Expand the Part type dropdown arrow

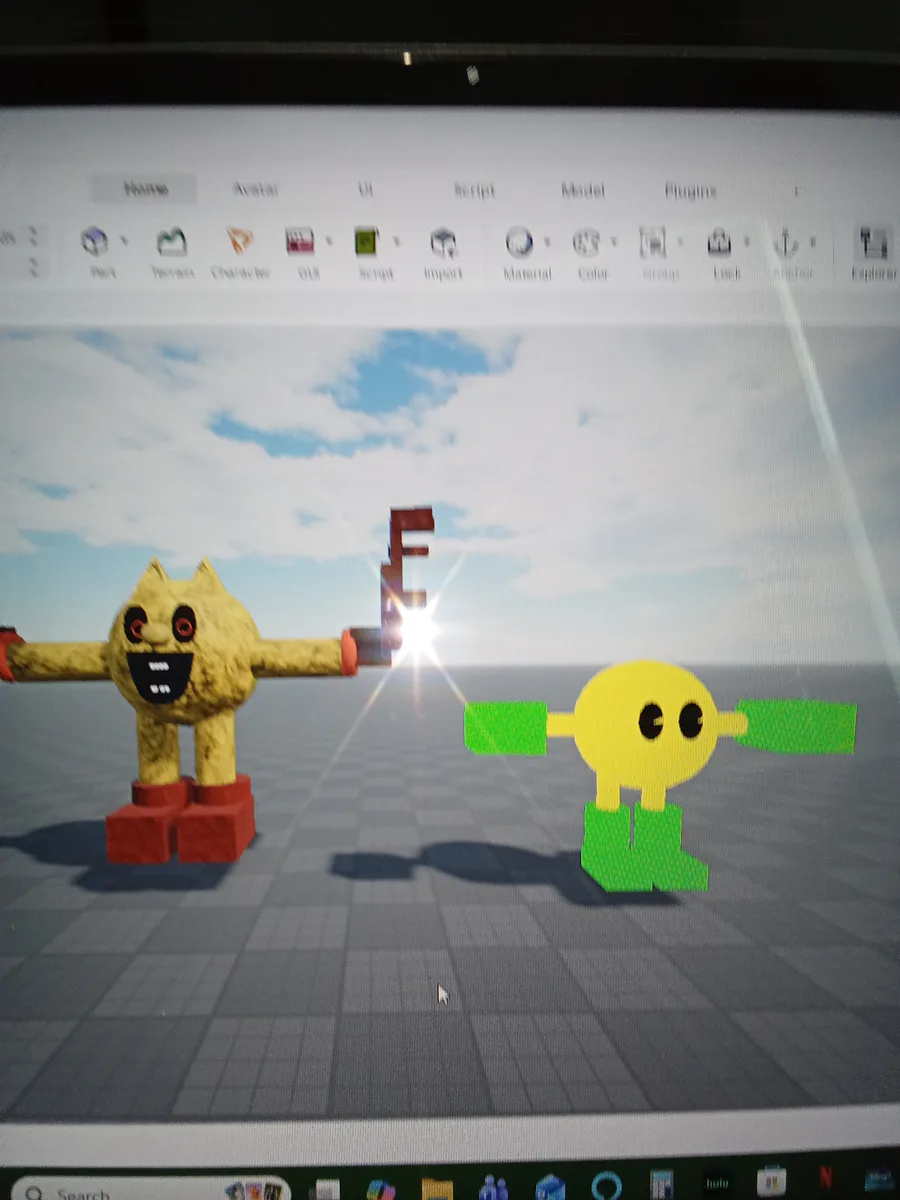click(x=125, y=241)
